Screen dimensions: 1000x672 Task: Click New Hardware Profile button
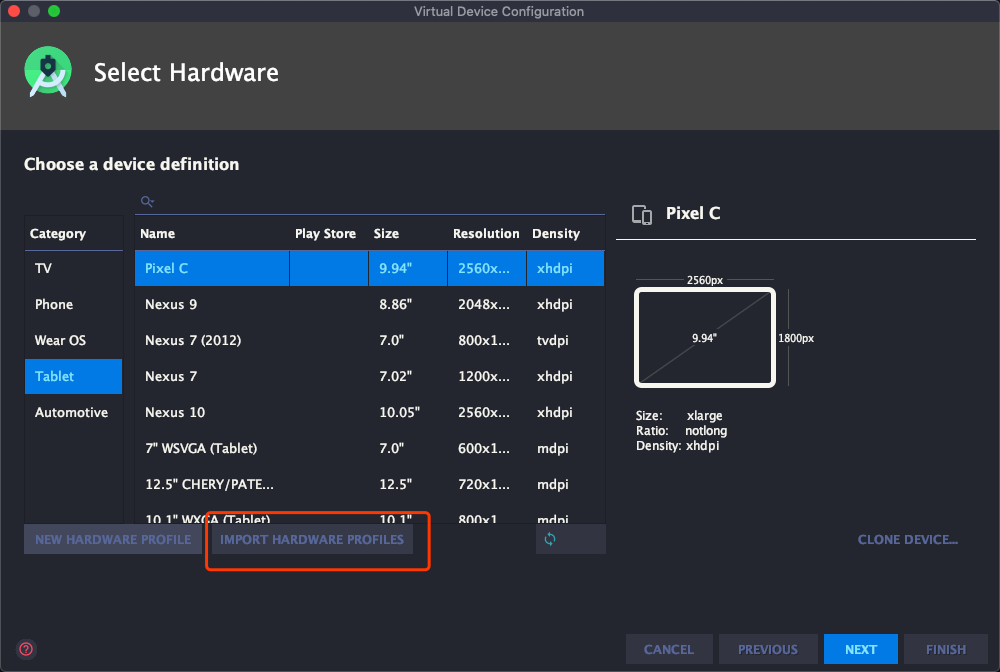coord(113,539)
